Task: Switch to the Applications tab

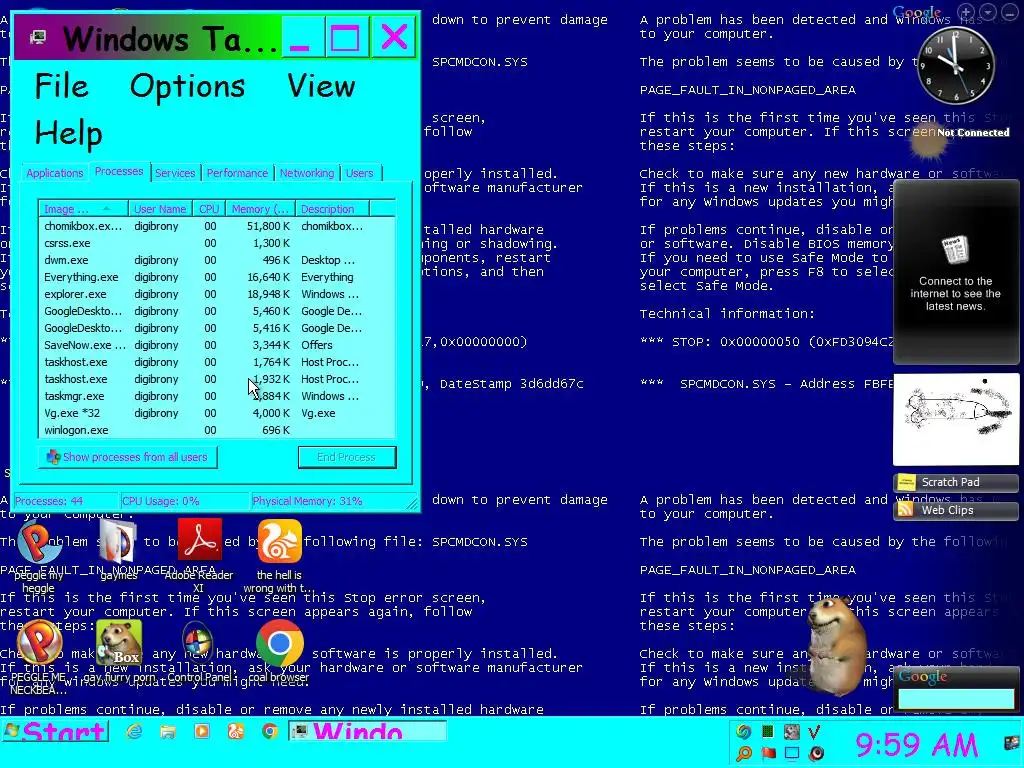Action: 55,173
